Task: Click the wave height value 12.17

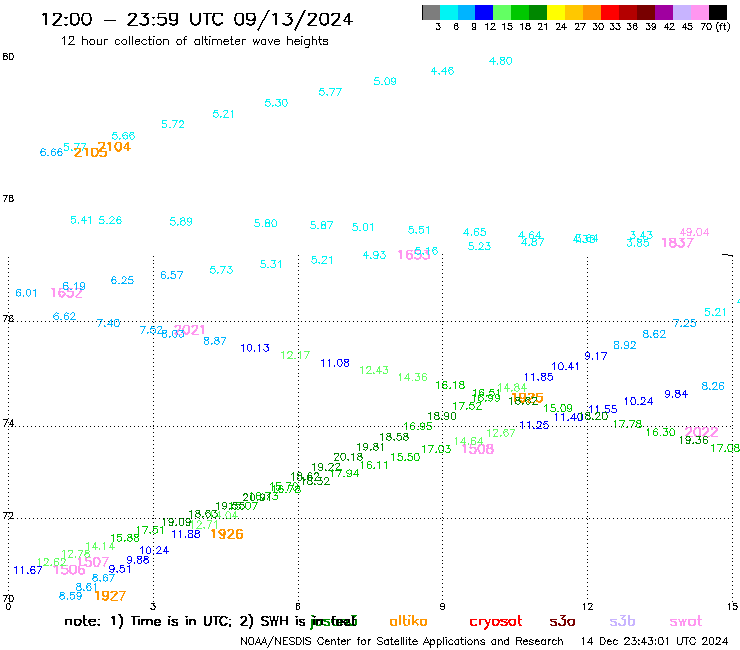Action: 295,355
